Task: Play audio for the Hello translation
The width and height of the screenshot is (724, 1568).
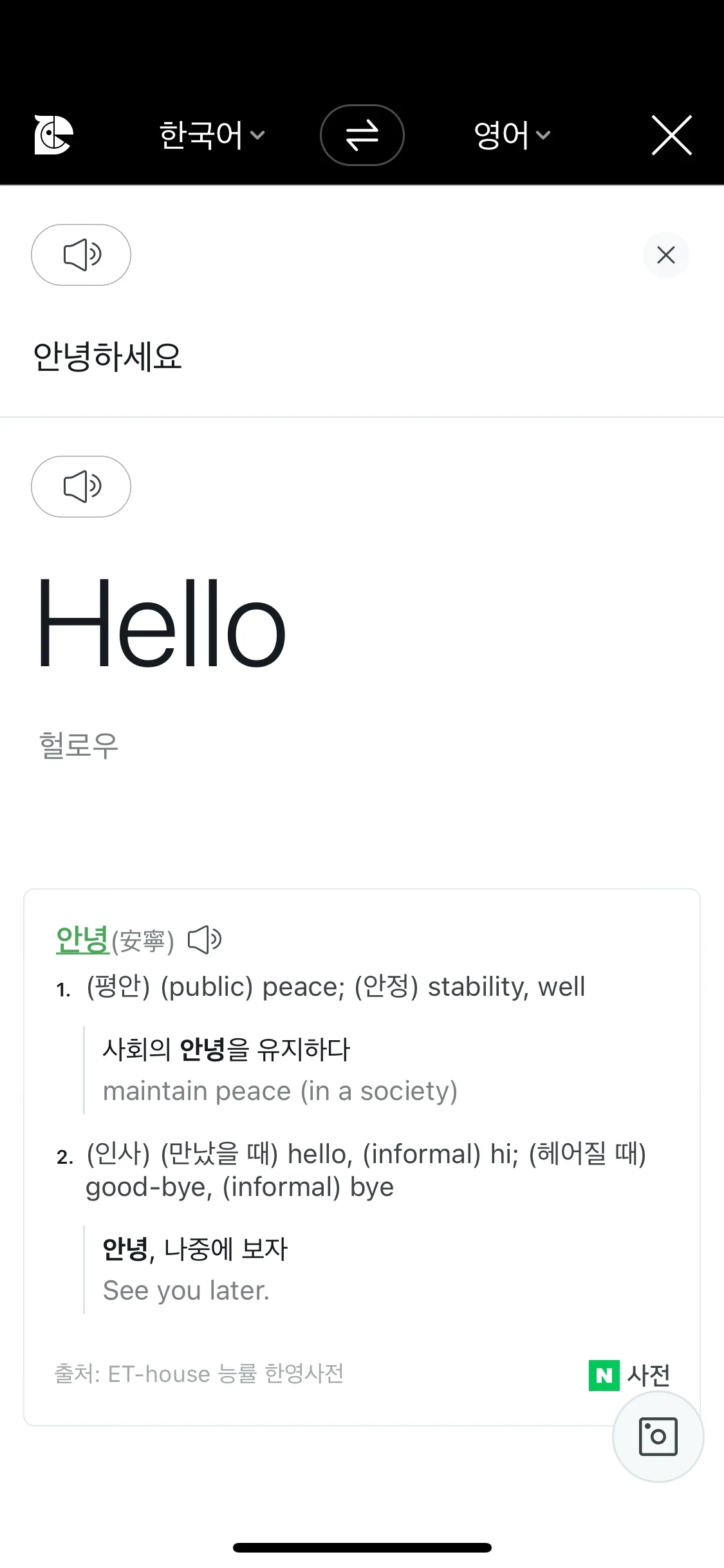Action: point(81,487)
